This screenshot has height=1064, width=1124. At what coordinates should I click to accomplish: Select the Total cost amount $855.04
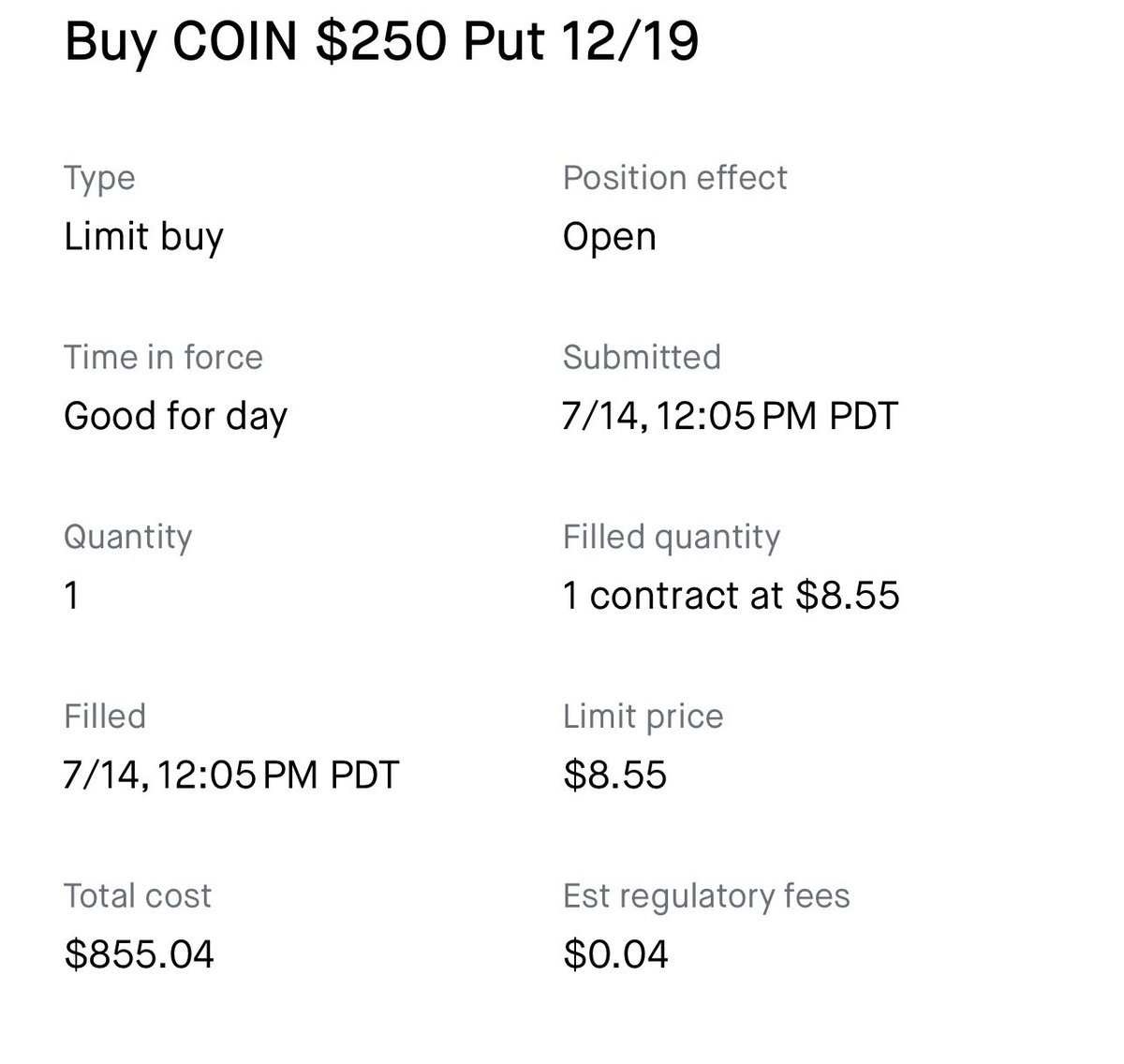pos(139,954)
